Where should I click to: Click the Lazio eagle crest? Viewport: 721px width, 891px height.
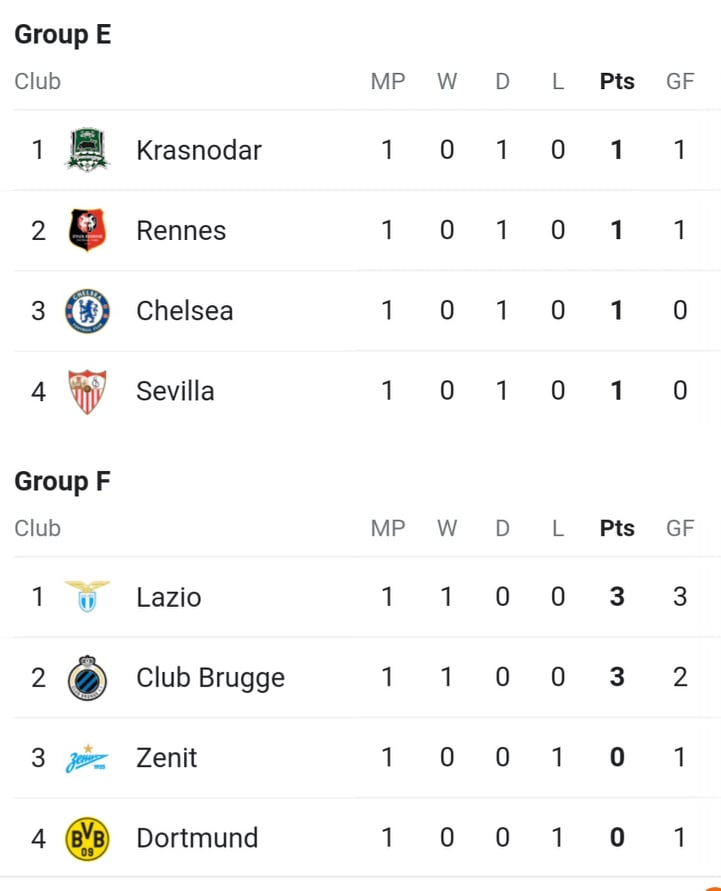pos(87,596)
